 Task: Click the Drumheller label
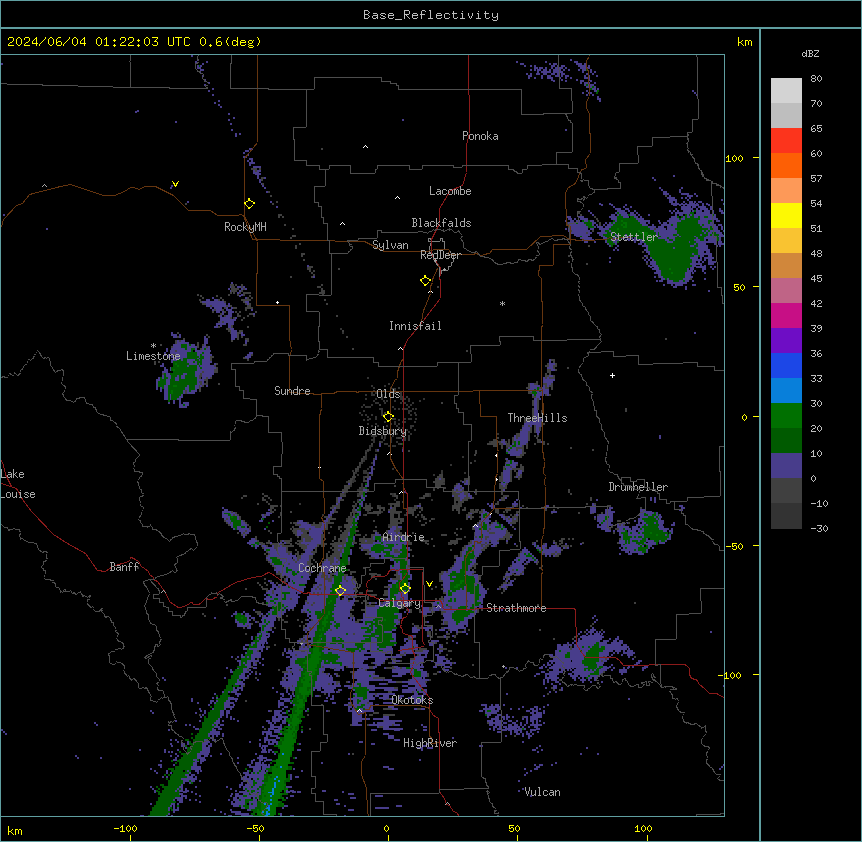(x=638, y=487)
